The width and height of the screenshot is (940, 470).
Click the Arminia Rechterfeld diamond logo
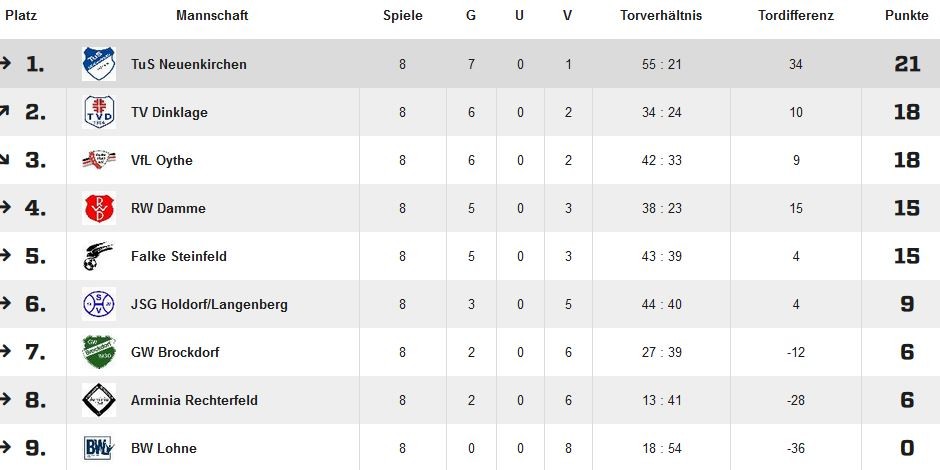pos(99,400)
